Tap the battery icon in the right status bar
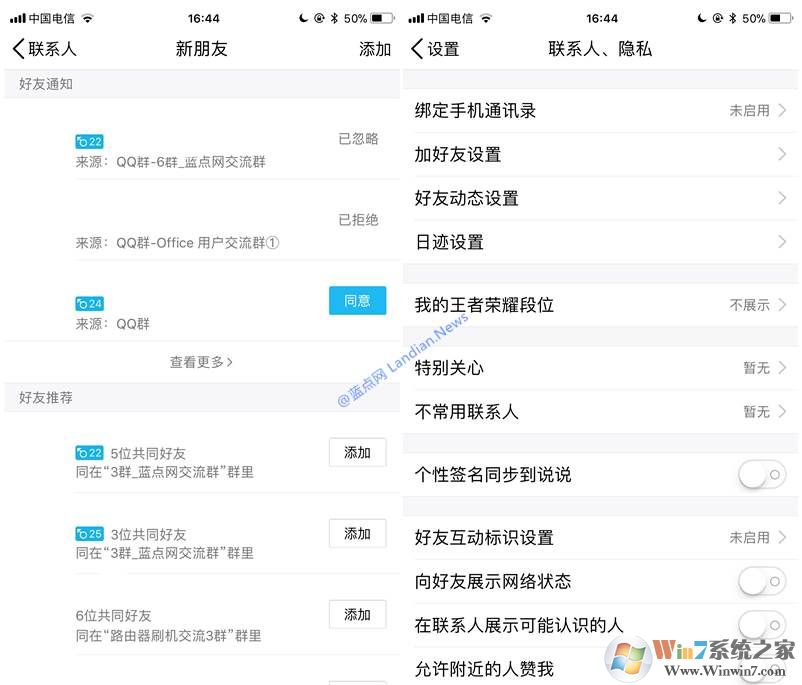 782,18
